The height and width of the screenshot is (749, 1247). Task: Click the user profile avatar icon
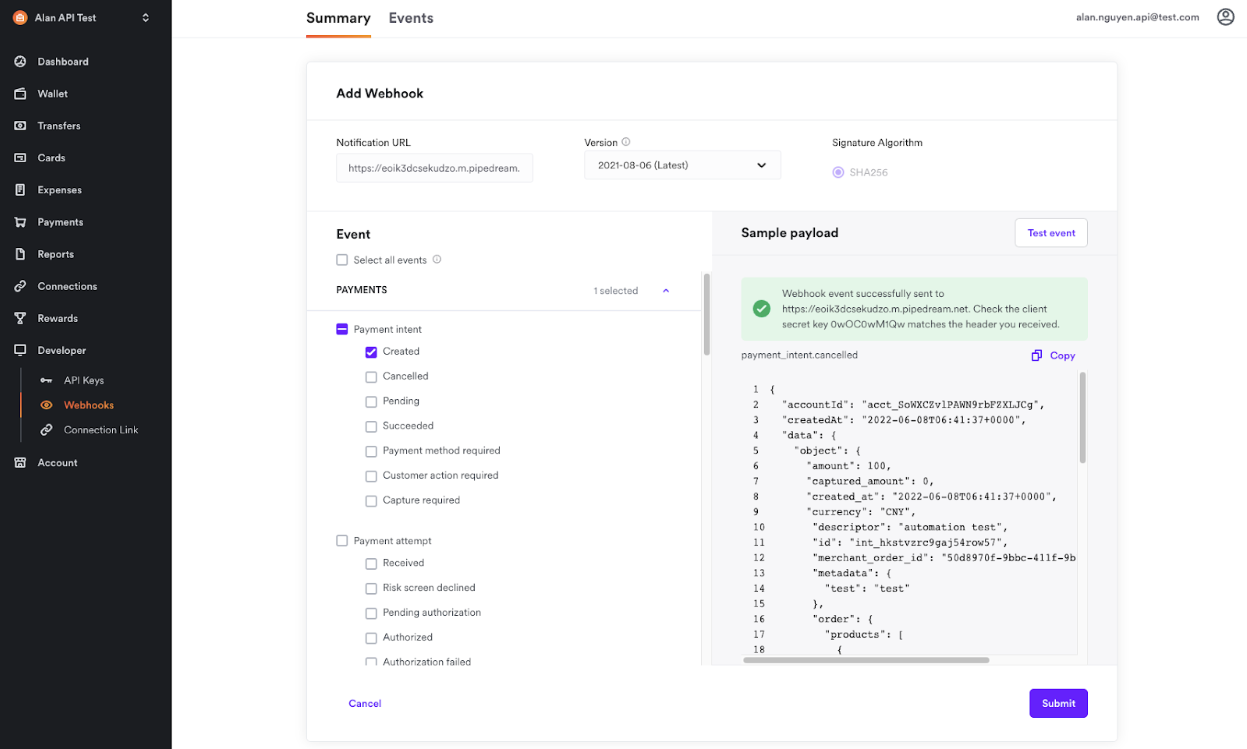tap(1225, 17)
